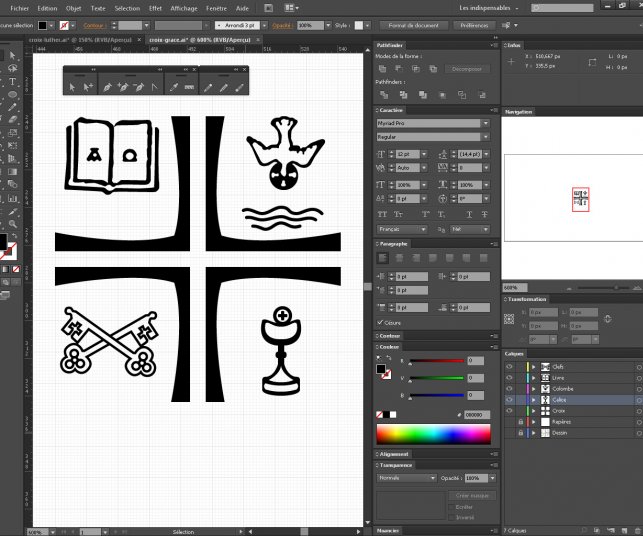Click the Opacité link in control bar
Screen dimensions: 643x536
pyautogui.click(x=281, y=25)
